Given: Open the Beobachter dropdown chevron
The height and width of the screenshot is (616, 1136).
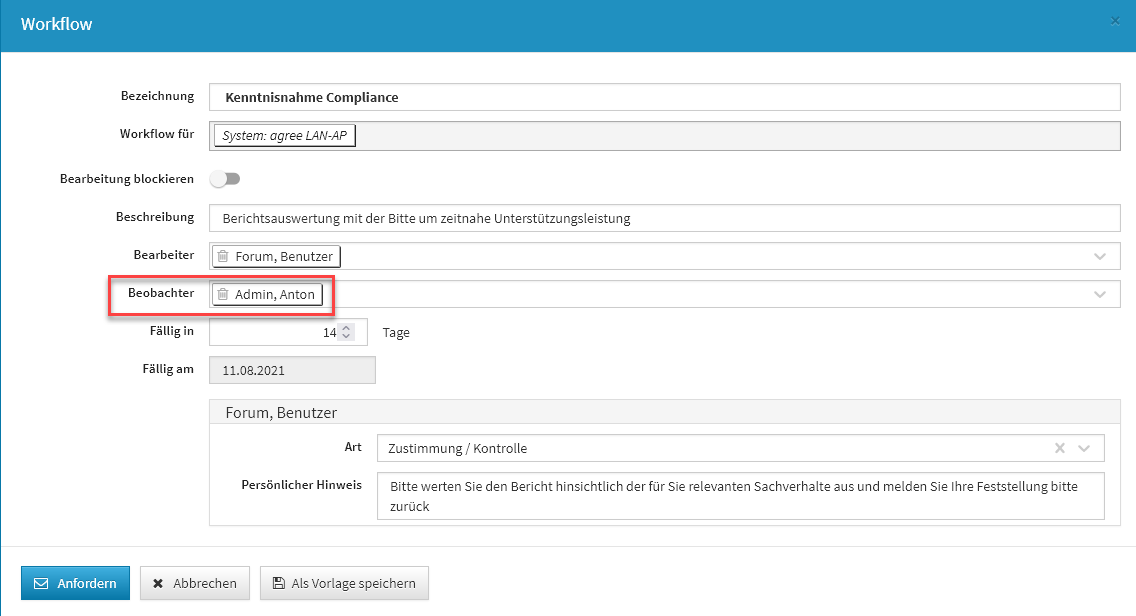Looking at the screenshot, I should [1100, 295].
